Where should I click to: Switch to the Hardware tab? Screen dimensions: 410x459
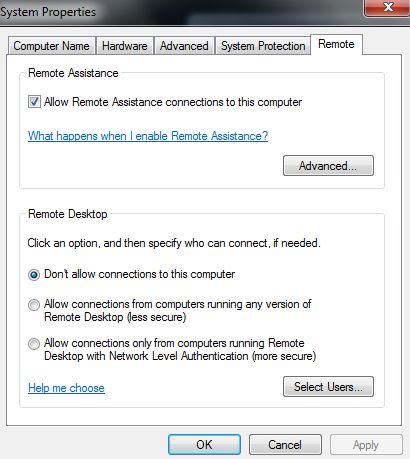coord(125,46)
